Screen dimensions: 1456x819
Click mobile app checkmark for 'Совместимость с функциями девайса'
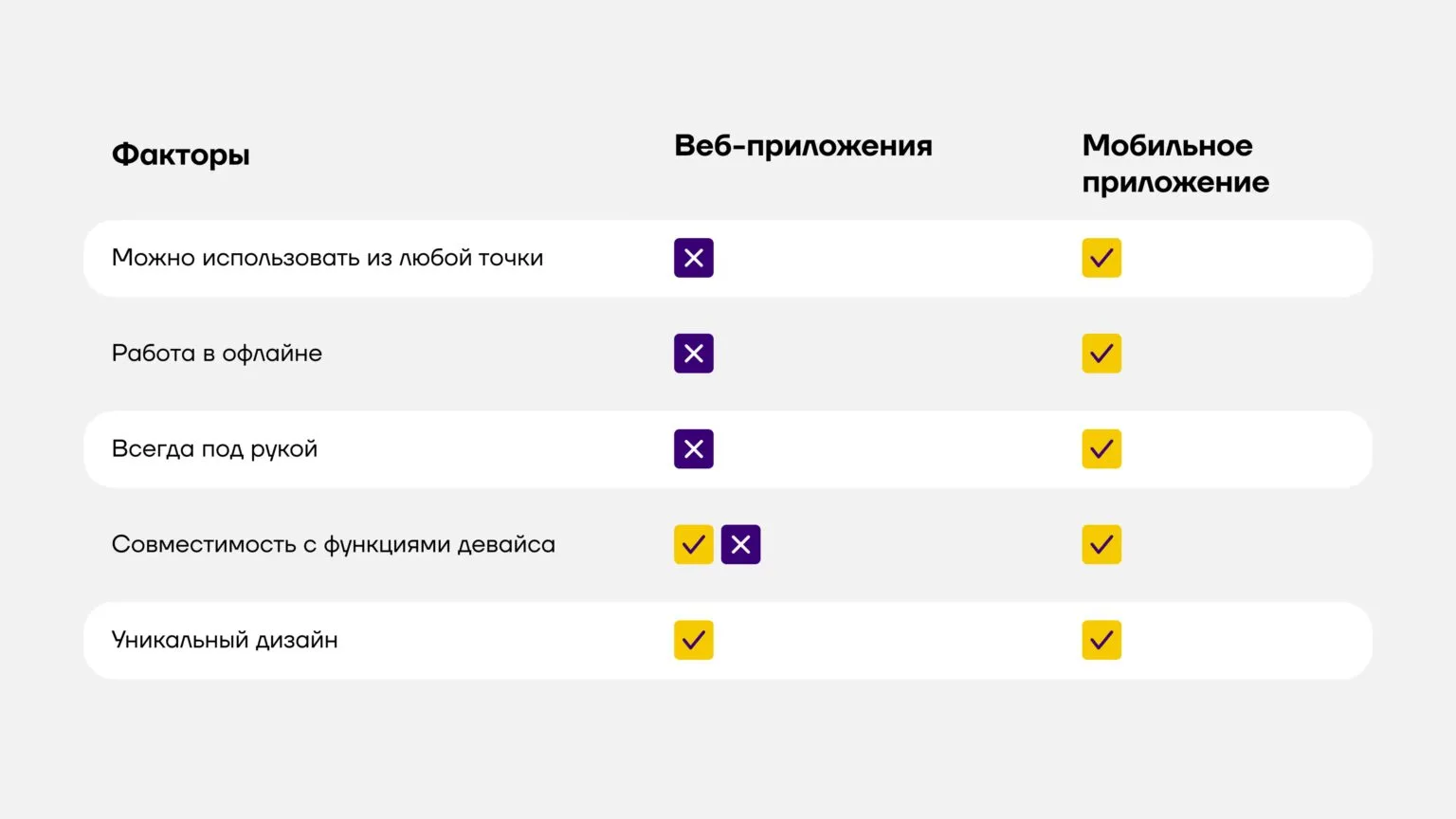click(x=1101, y=545)
